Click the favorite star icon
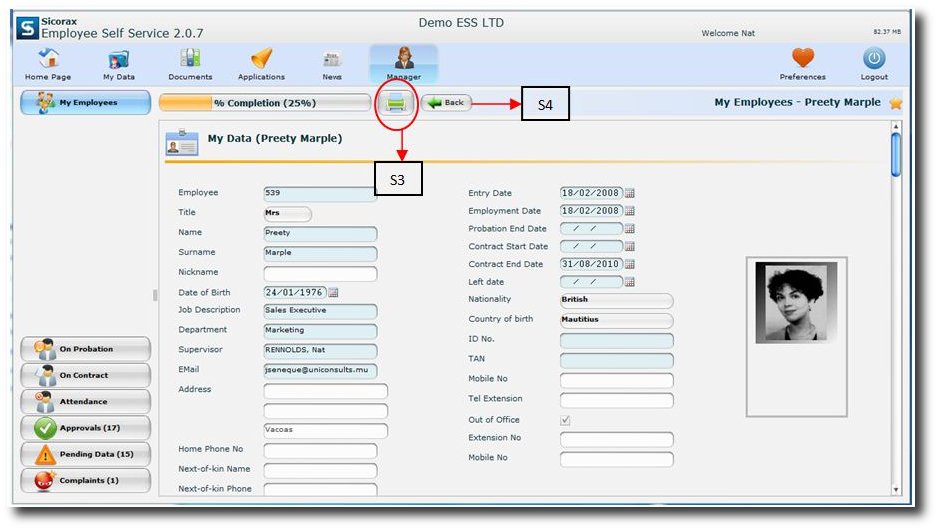 (x=895, y=103)
